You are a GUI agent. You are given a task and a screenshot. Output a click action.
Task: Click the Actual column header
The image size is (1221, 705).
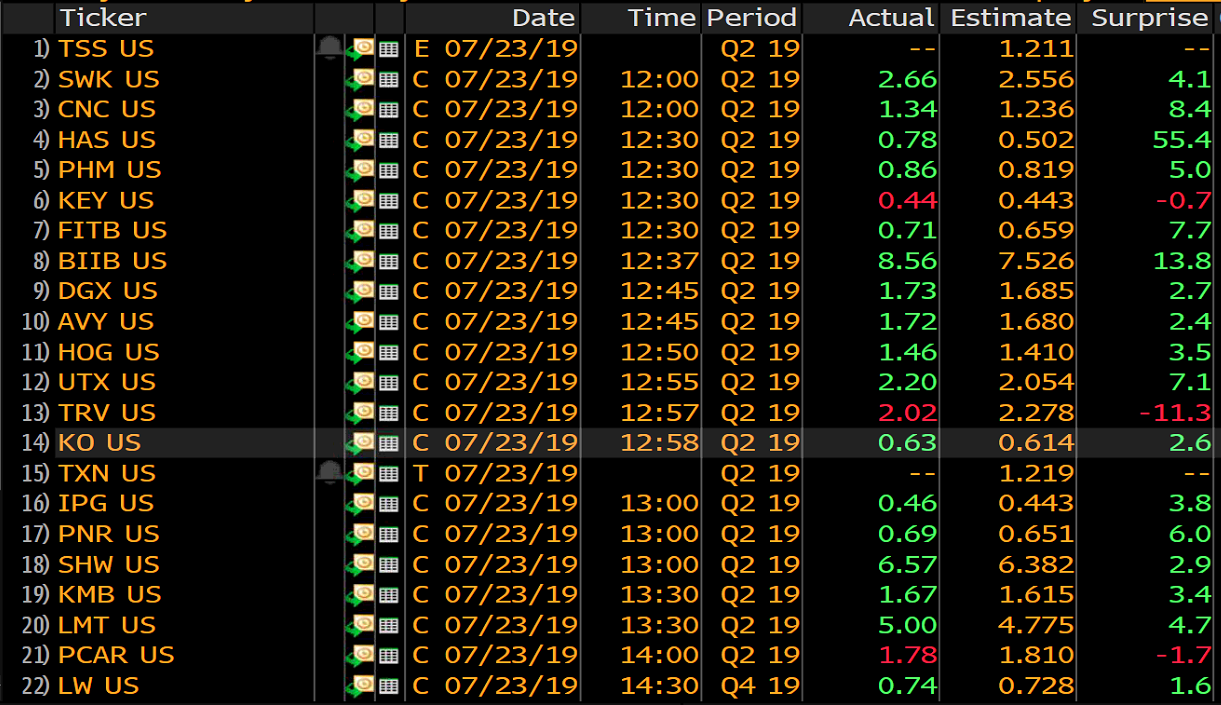point(891,17)
